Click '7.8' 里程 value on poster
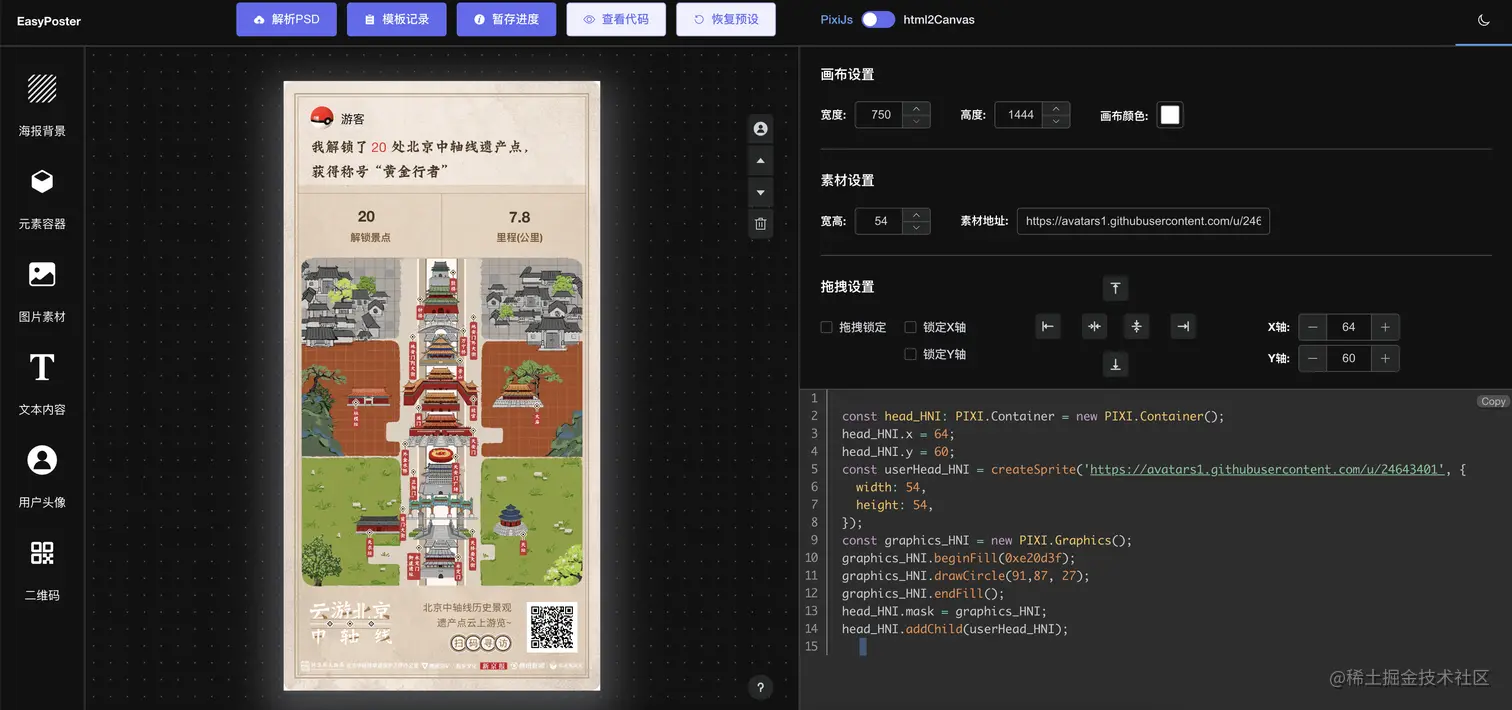This screenshot has height=710, width=1512. click(519, 217)
